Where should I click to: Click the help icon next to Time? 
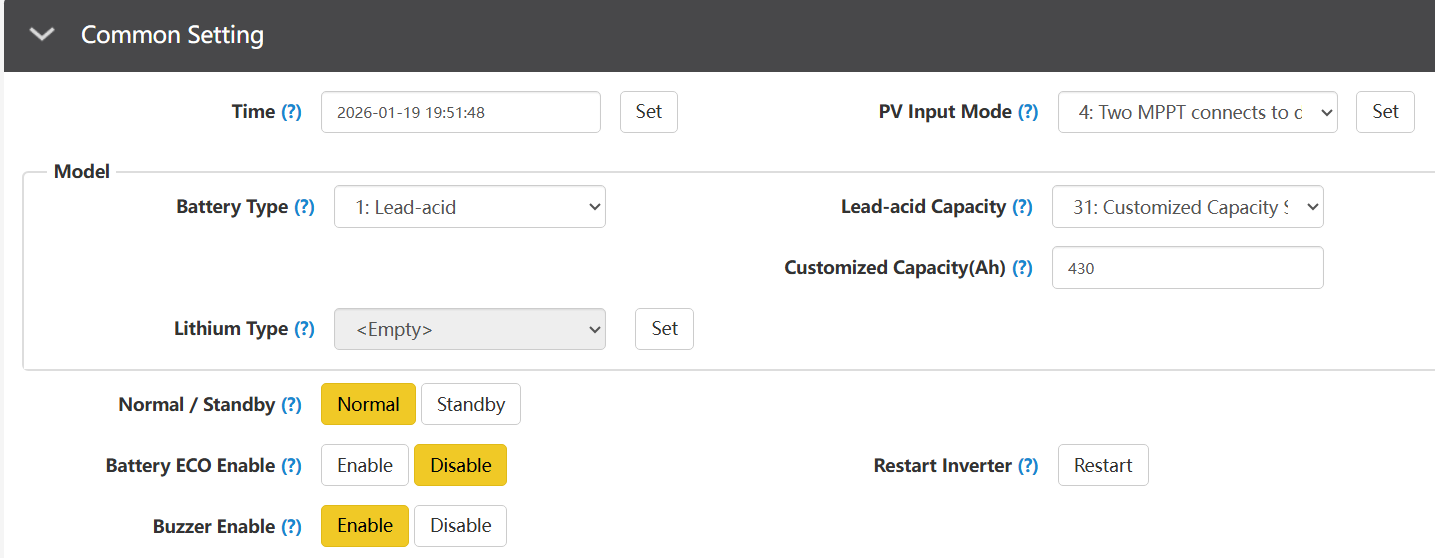[291, 112]
